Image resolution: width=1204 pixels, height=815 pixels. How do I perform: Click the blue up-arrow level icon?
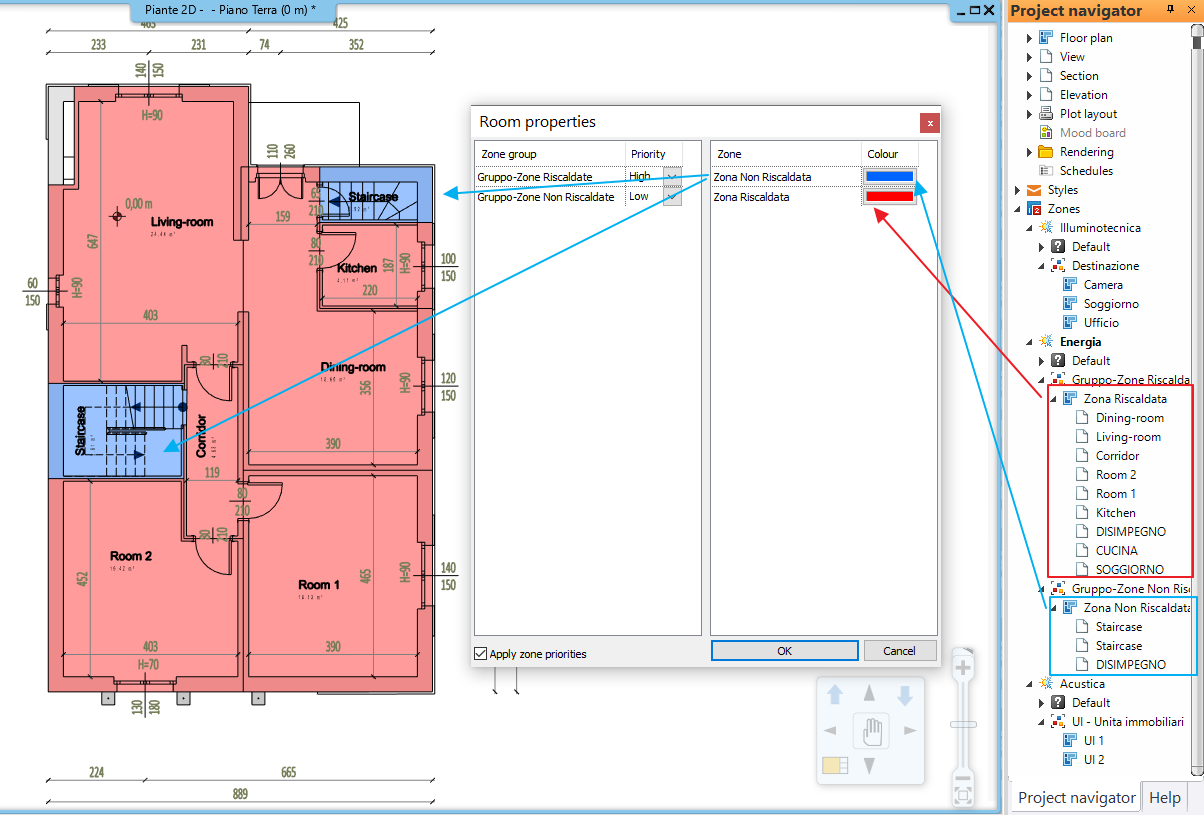[836, 695]
